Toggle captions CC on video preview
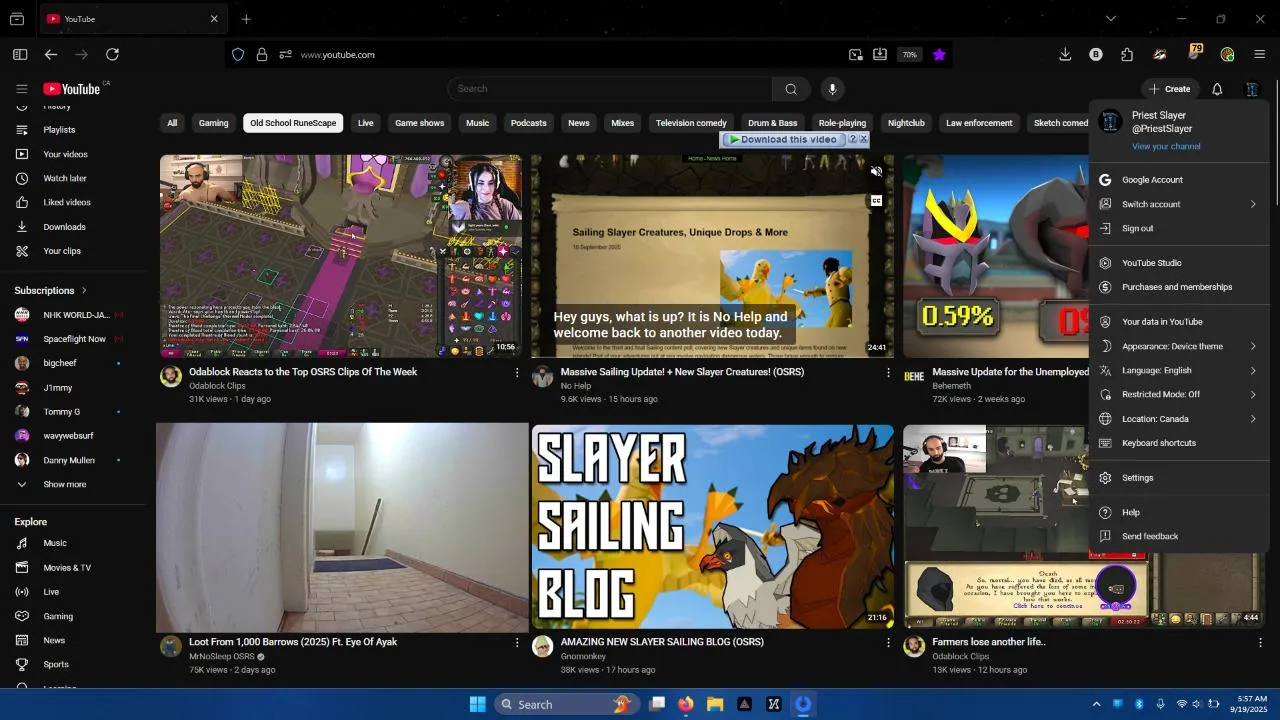Screen dimensions: 1280x720 tap(876, 200)
